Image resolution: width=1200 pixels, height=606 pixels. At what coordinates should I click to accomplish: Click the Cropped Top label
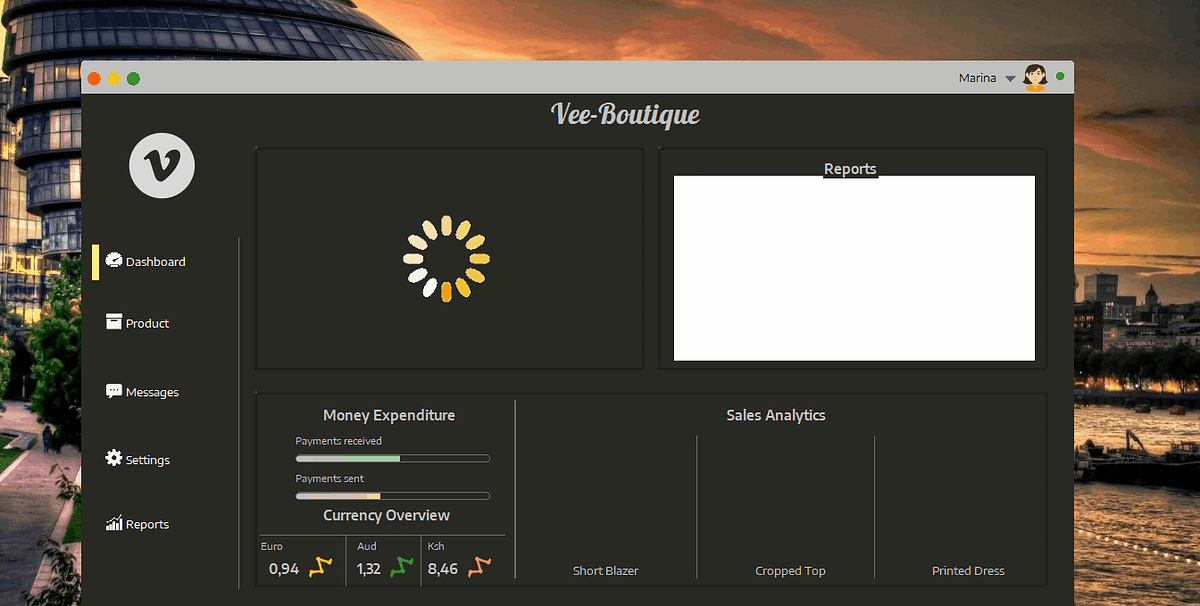pyautogui.click(x=789, y=570)
